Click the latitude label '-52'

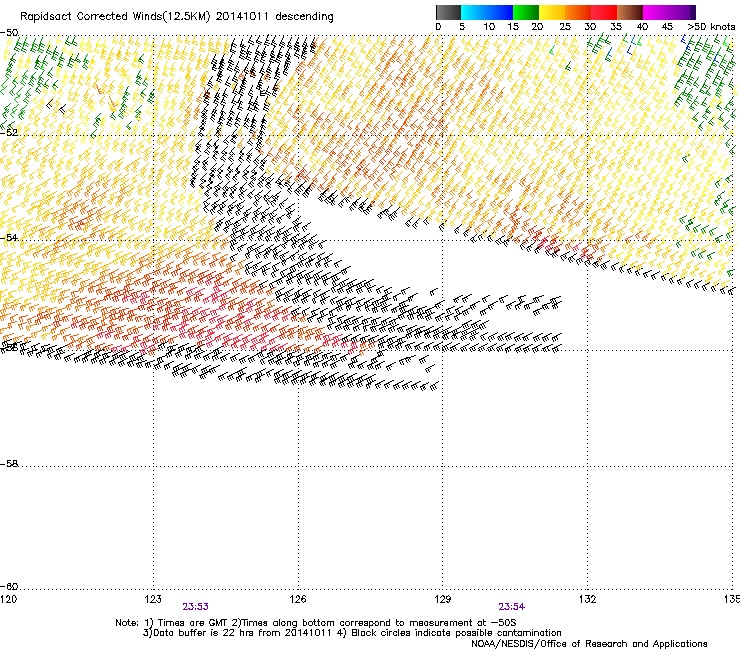click(x=9, y=133)
